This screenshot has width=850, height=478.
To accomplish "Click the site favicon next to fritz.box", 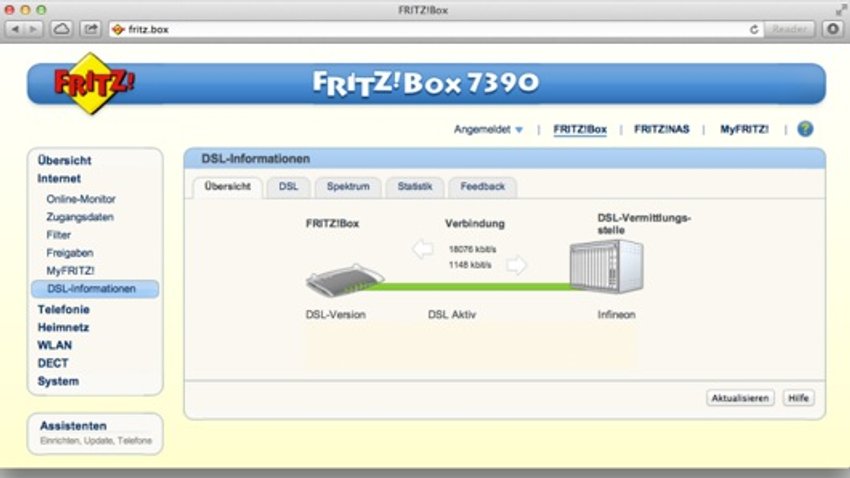I will tap(118, 30).
